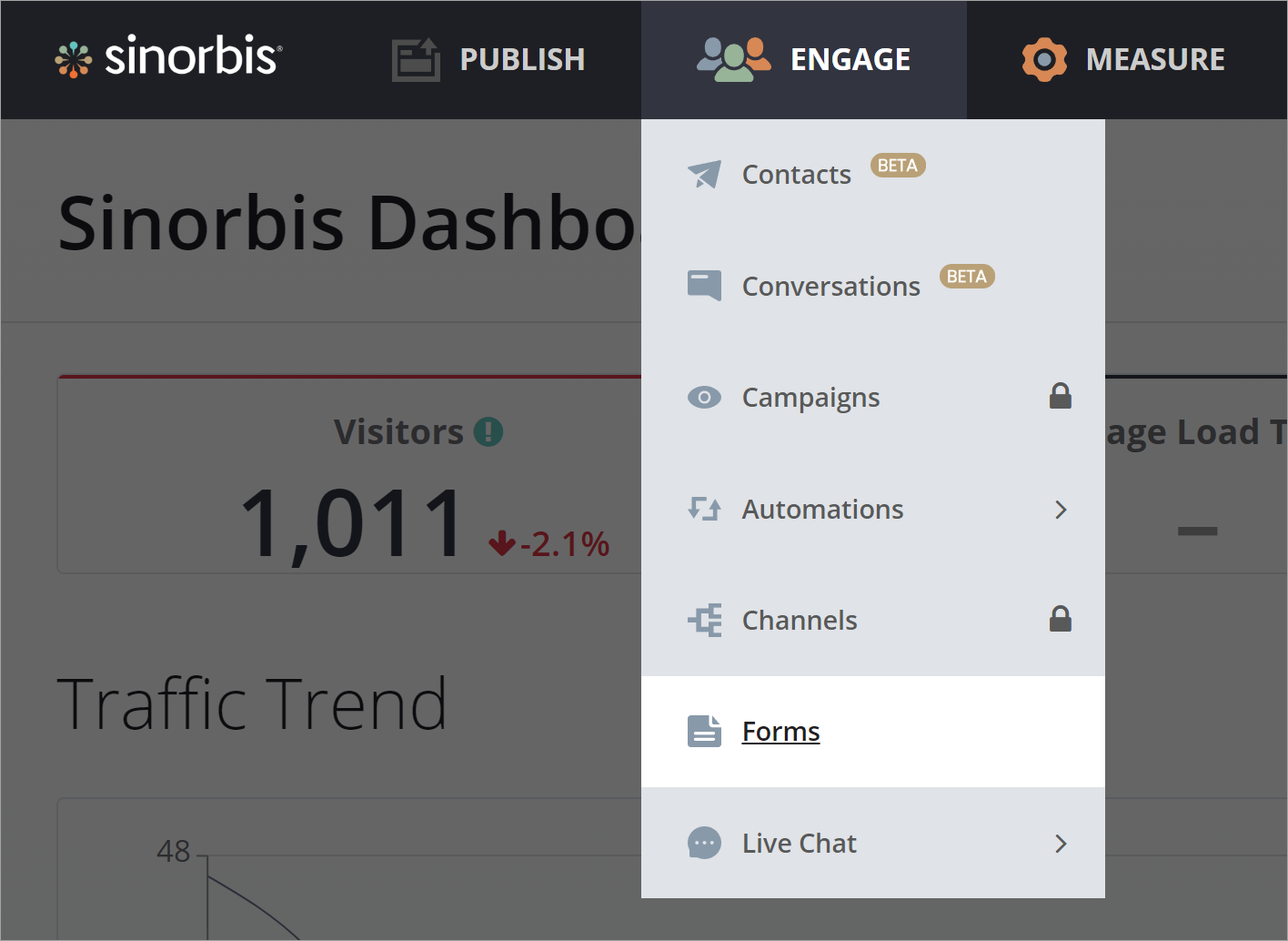Image resolution: width=1288 pixels, height=941 pixels.
Task: Open the Forms link
Action: (x=780, y=732)
